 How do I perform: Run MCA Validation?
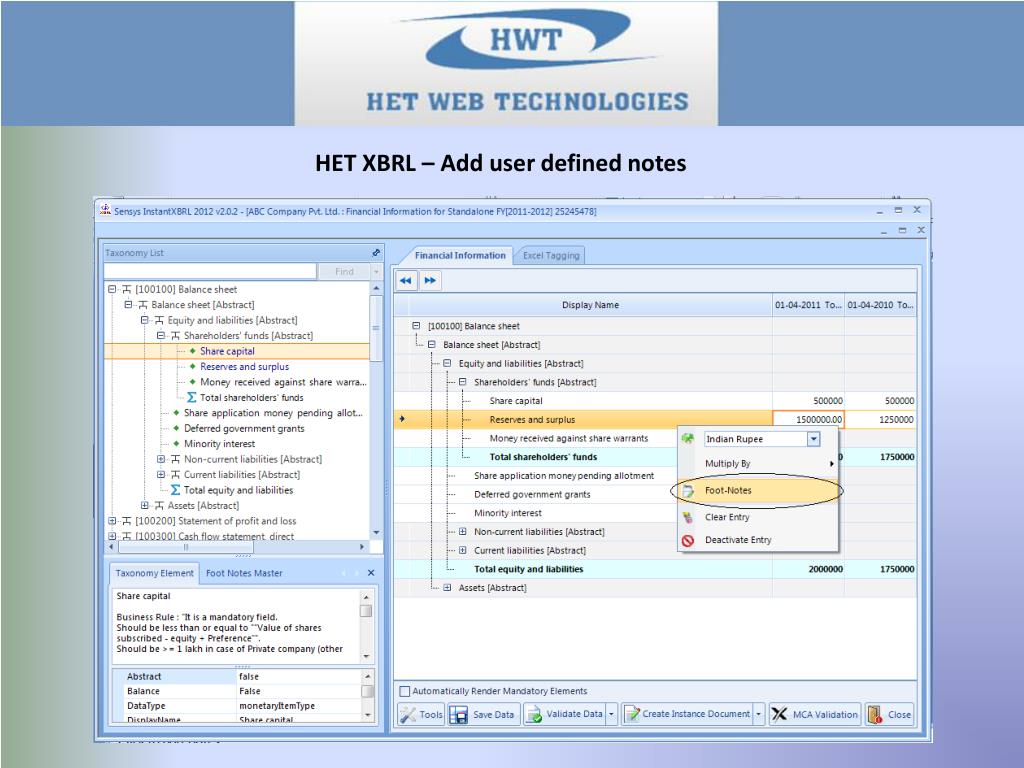[814, 714]
